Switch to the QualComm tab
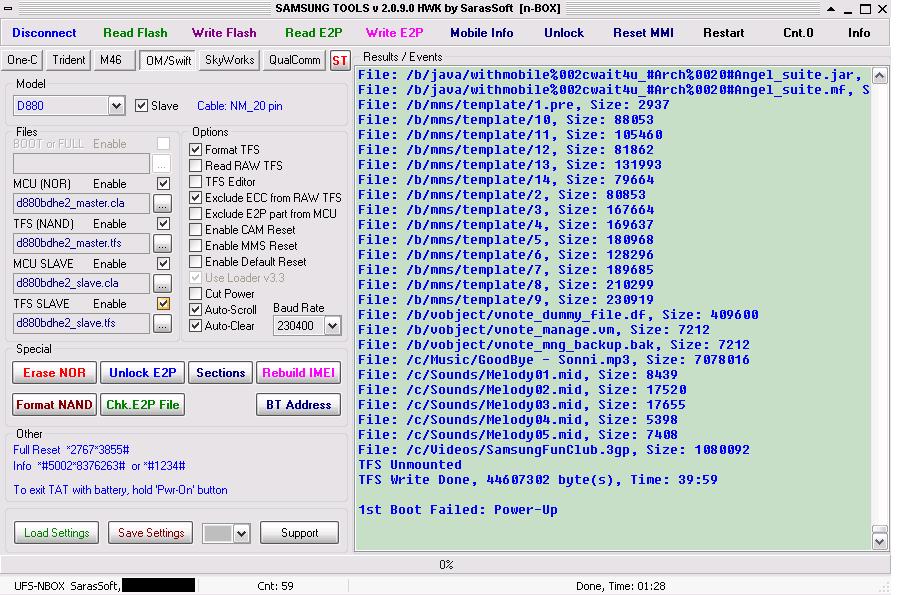897x595 pixels. [x=295, y=60]
